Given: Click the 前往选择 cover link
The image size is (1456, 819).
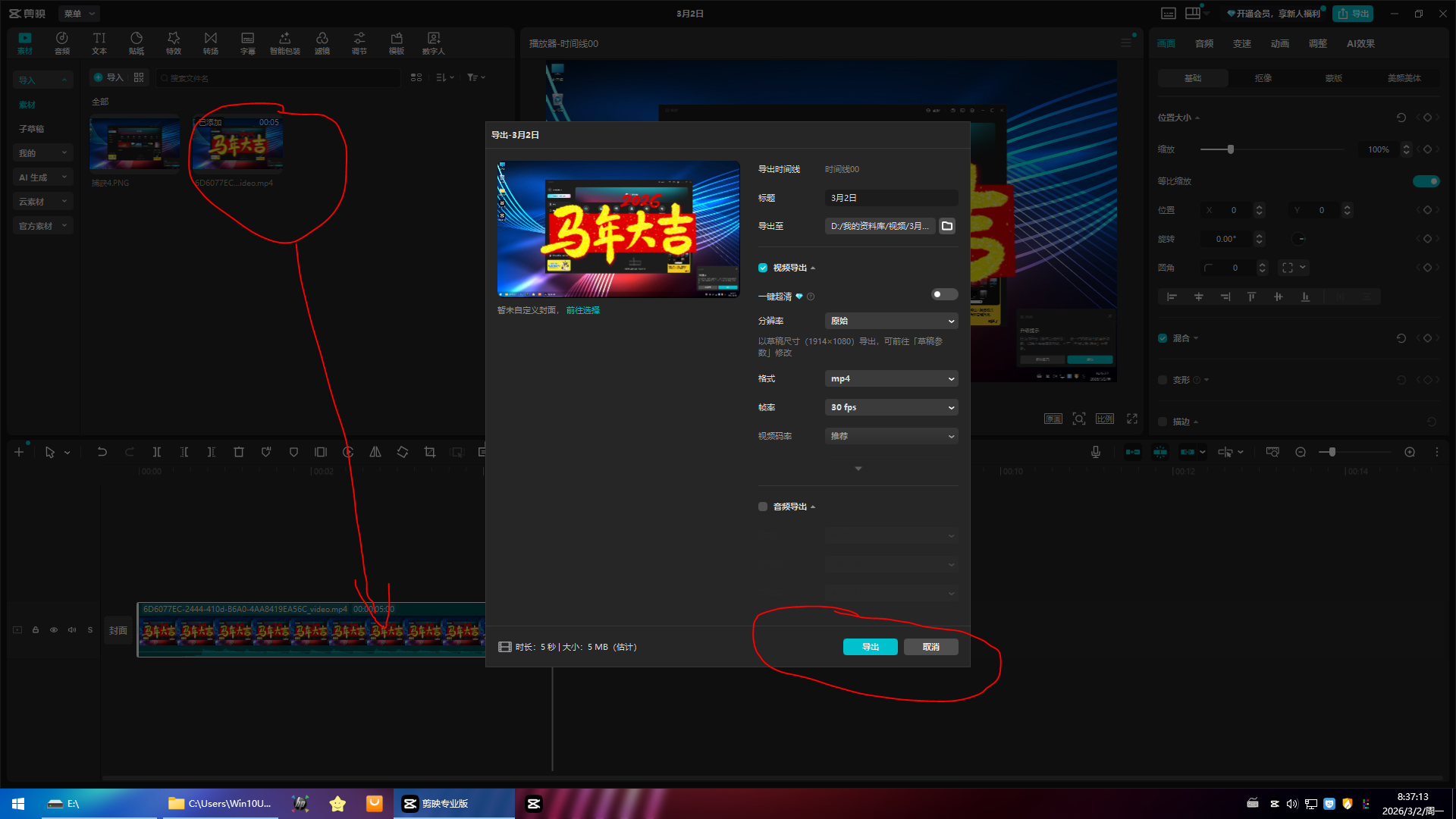Looking at the screenshot, I should point(582,310).
